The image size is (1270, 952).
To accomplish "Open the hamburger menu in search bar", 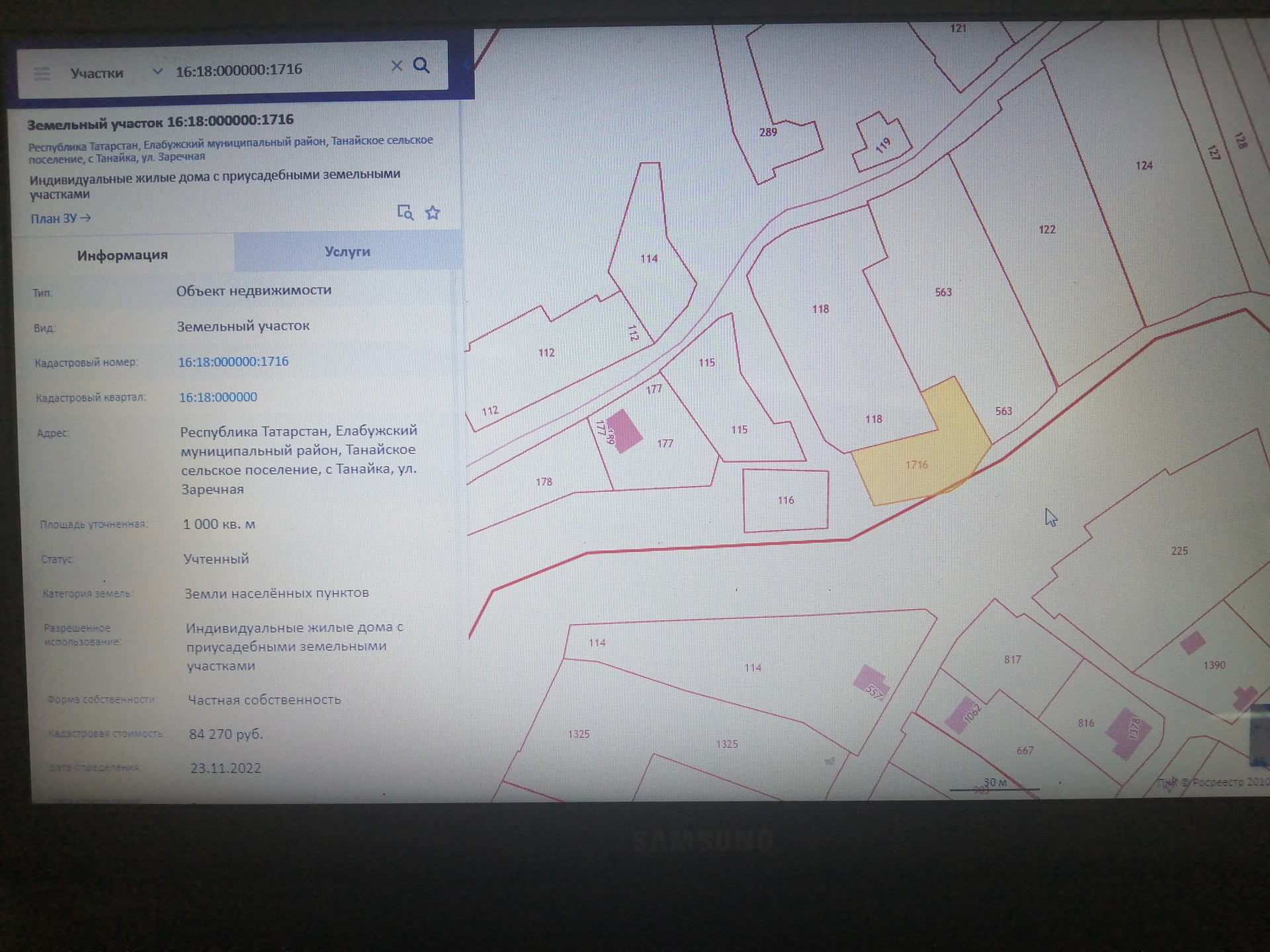I will [42, 73].
